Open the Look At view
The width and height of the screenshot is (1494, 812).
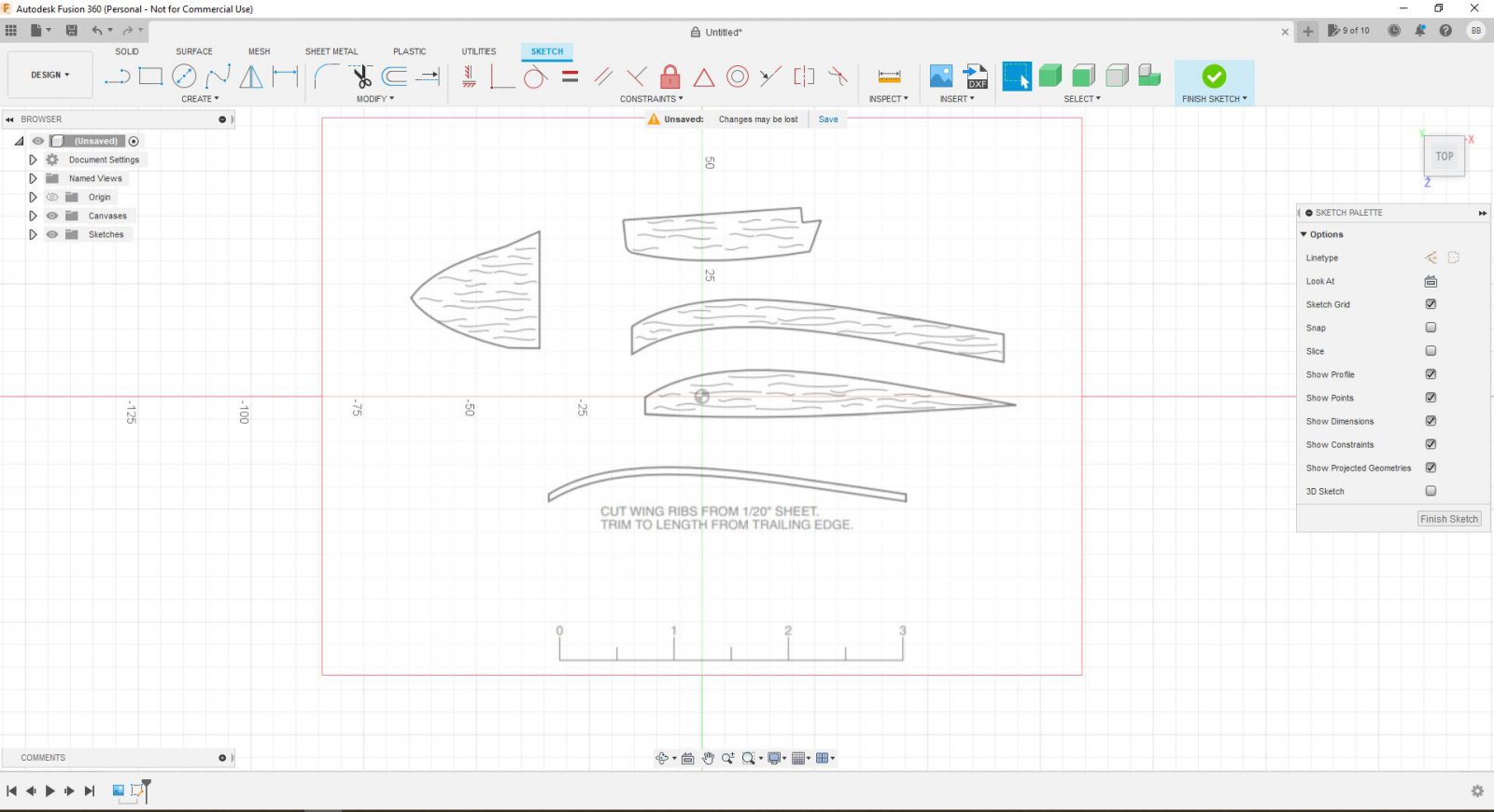(x=1431, y=281)
